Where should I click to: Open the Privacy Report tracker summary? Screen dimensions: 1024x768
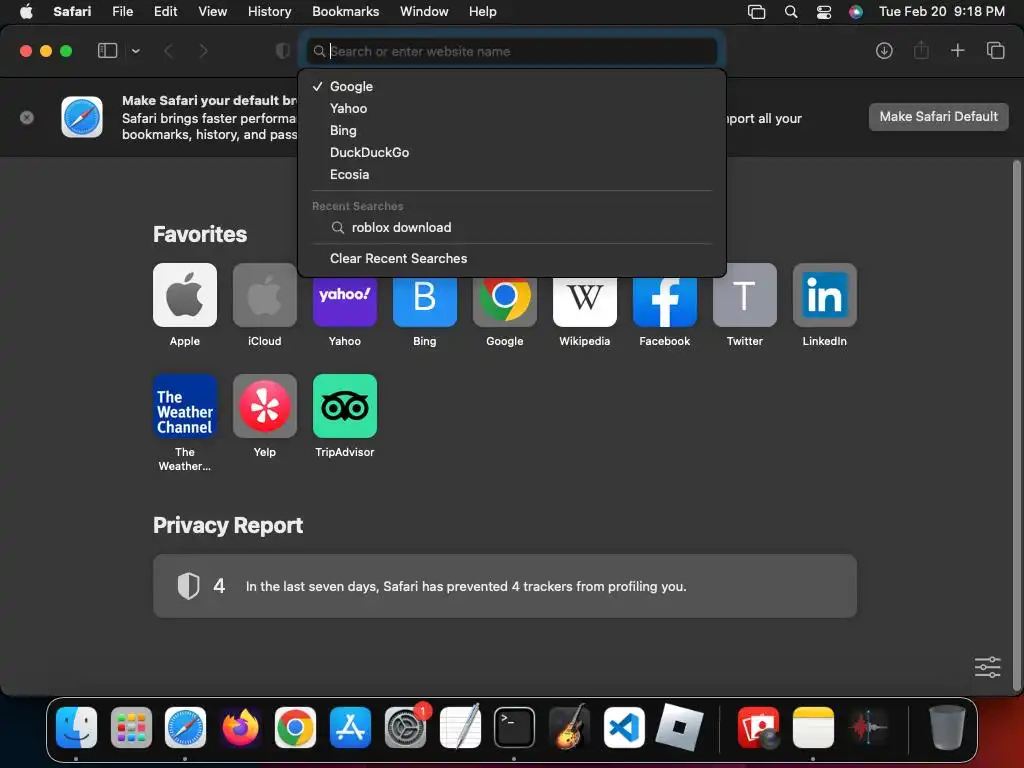click(x=505, y=586)
